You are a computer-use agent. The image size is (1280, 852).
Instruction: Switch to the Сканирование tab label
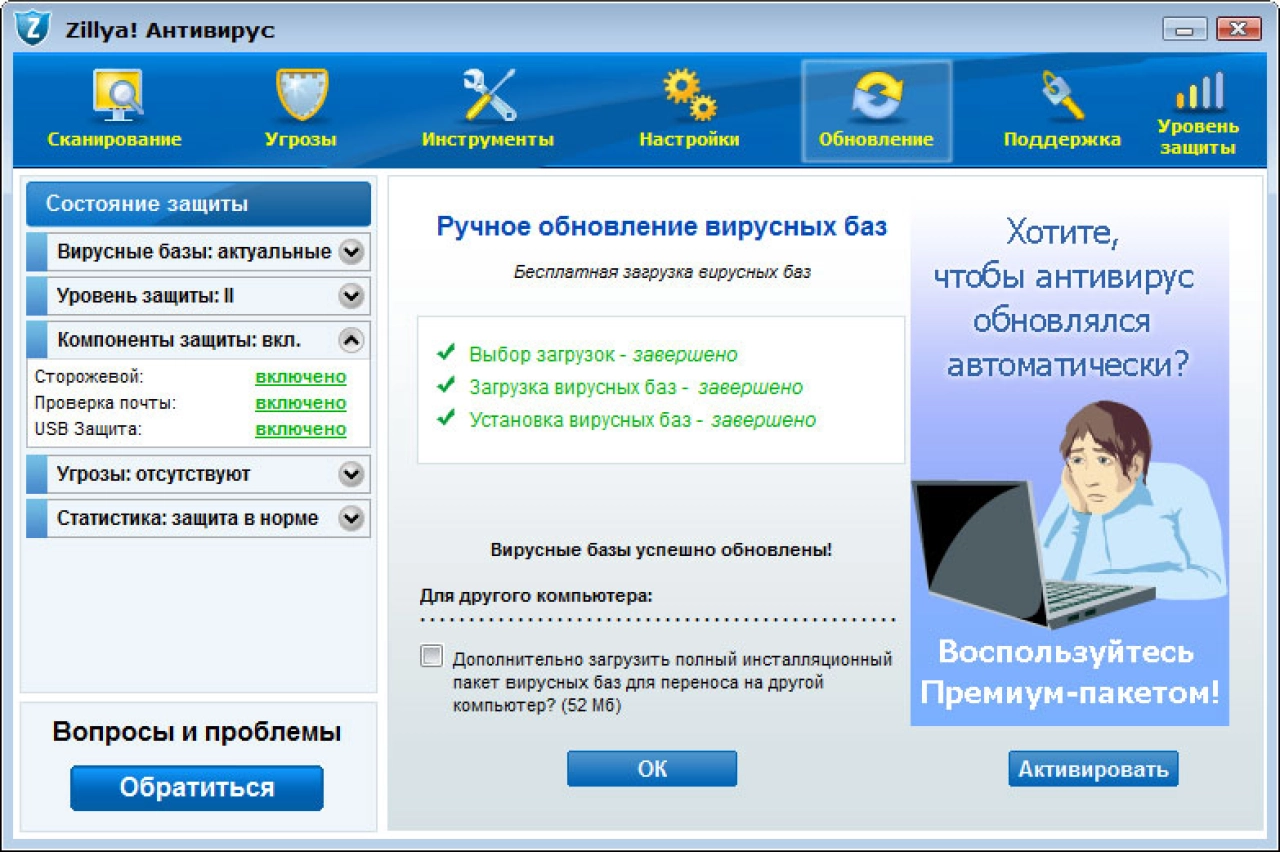(115, 140)
